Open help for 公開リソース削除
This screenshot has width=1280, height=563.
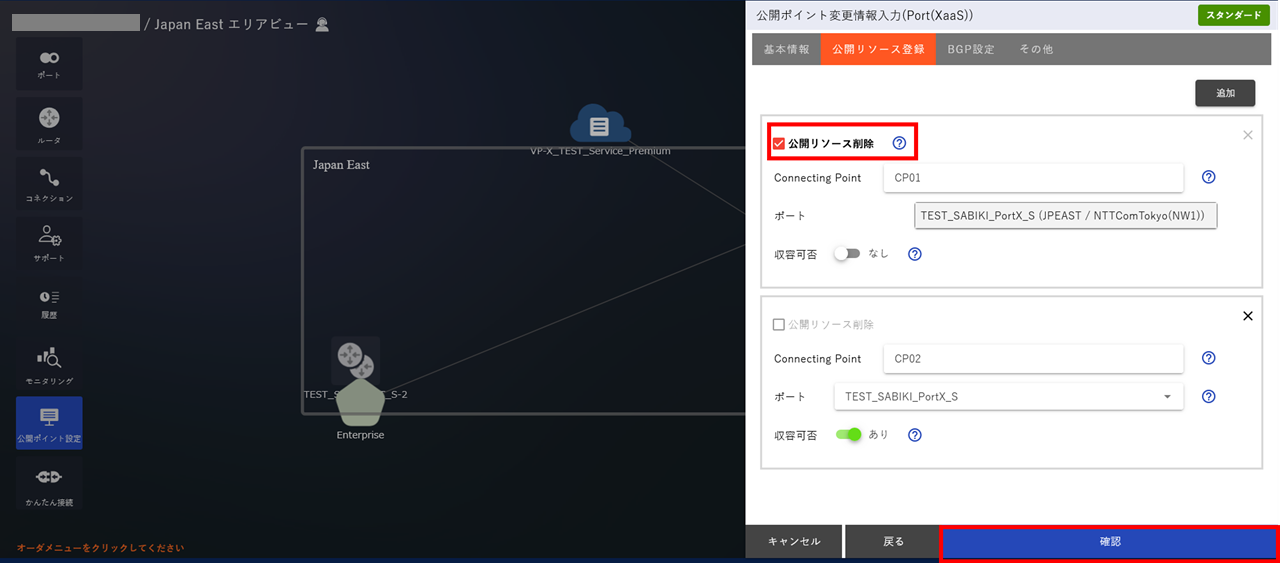click(899, 144)
